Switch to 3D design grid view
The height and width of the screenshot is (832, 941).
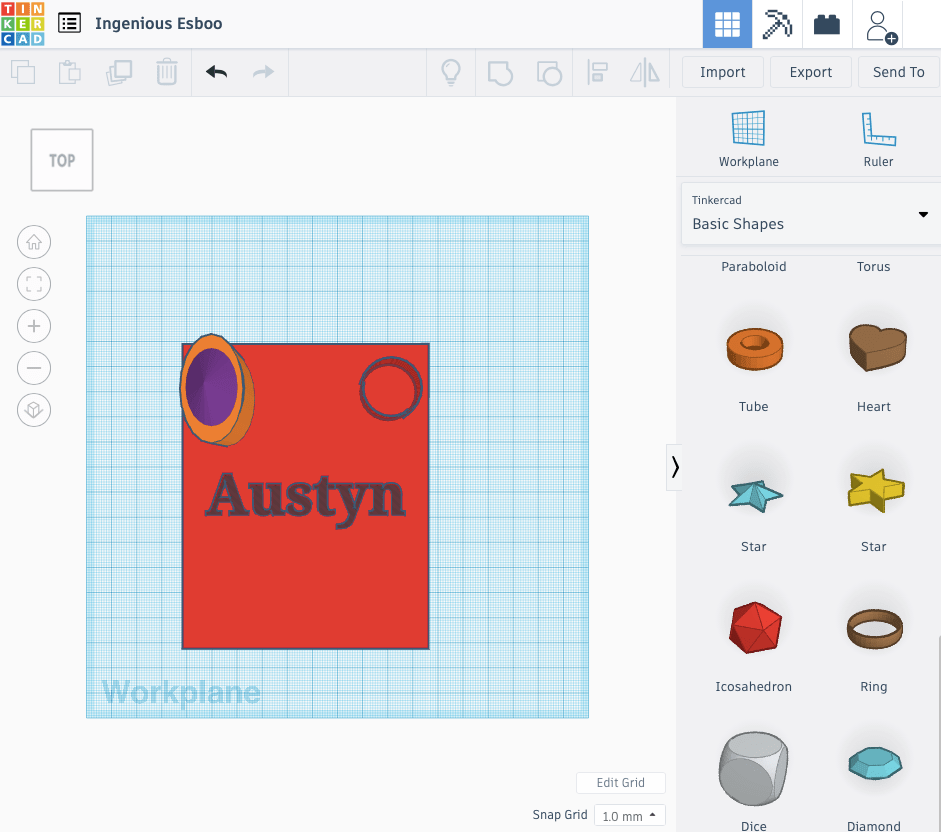click(x=727, y=25)
